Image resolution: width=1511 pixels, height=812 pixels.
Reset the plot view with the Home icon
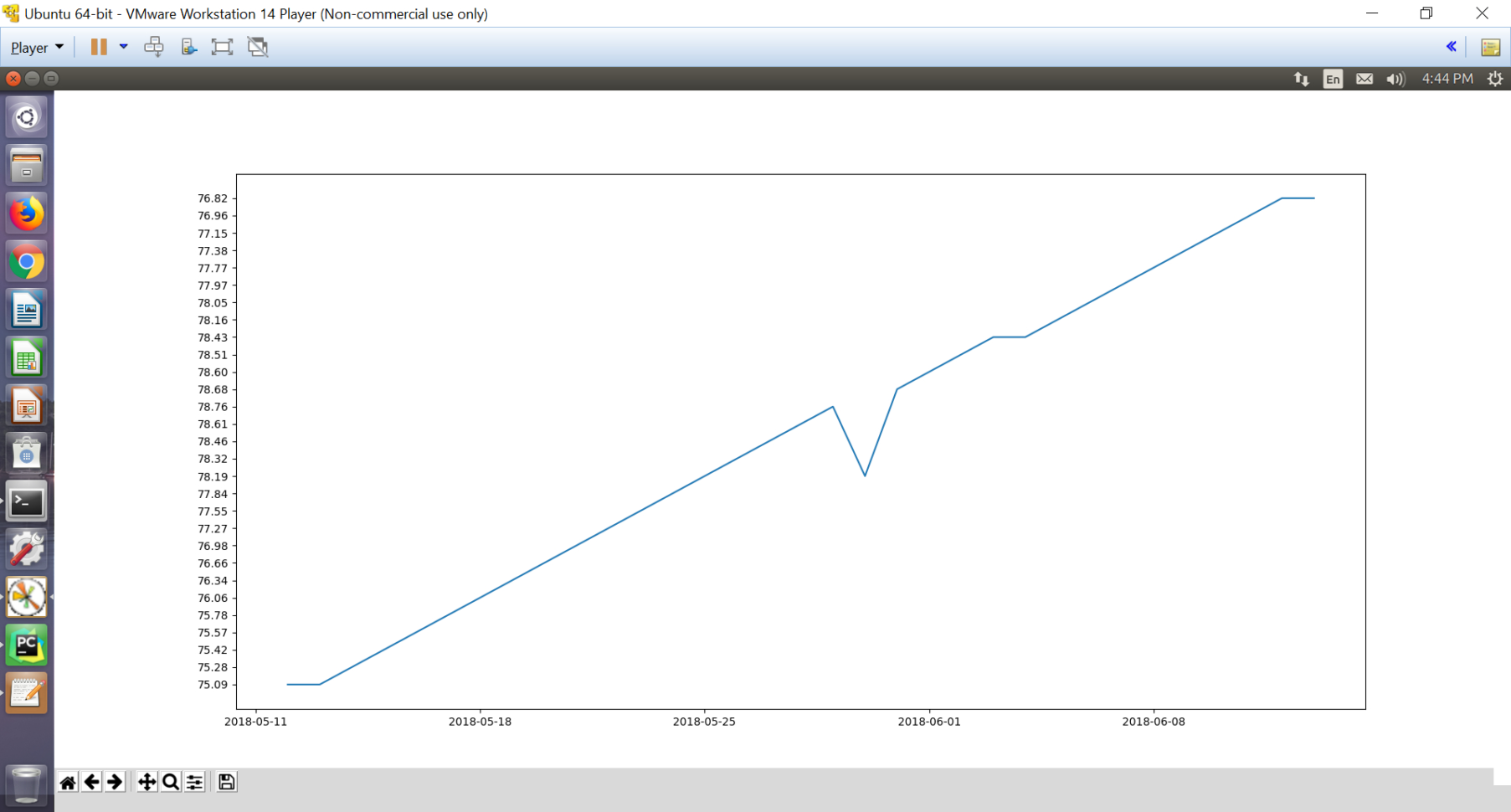(68, 781)
